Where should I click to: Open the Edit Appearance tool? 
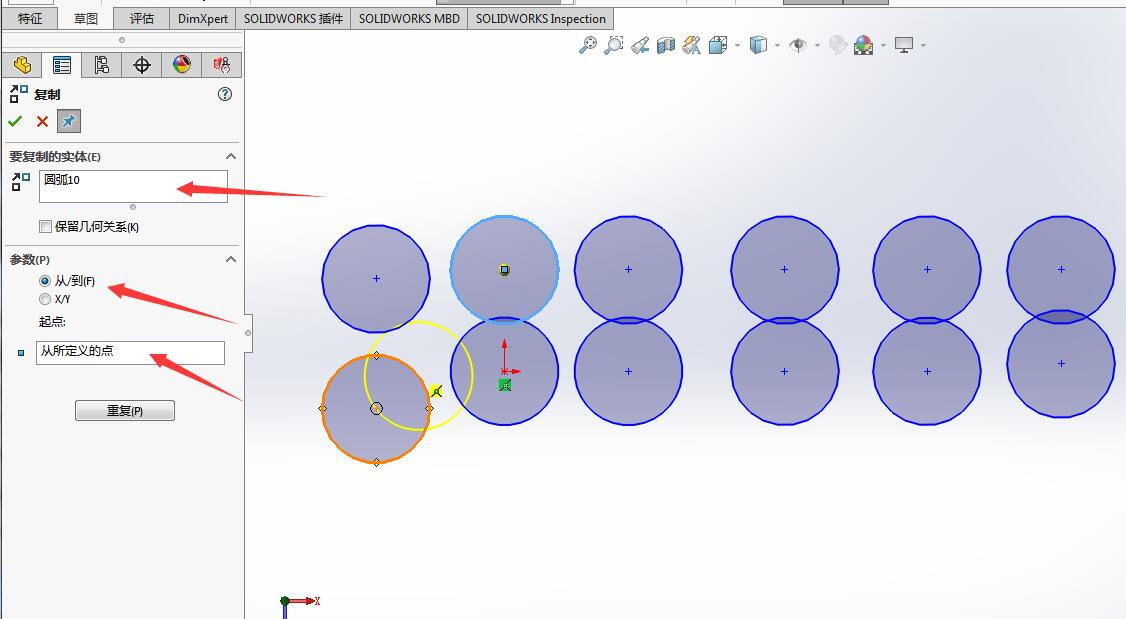click(837, 45)
